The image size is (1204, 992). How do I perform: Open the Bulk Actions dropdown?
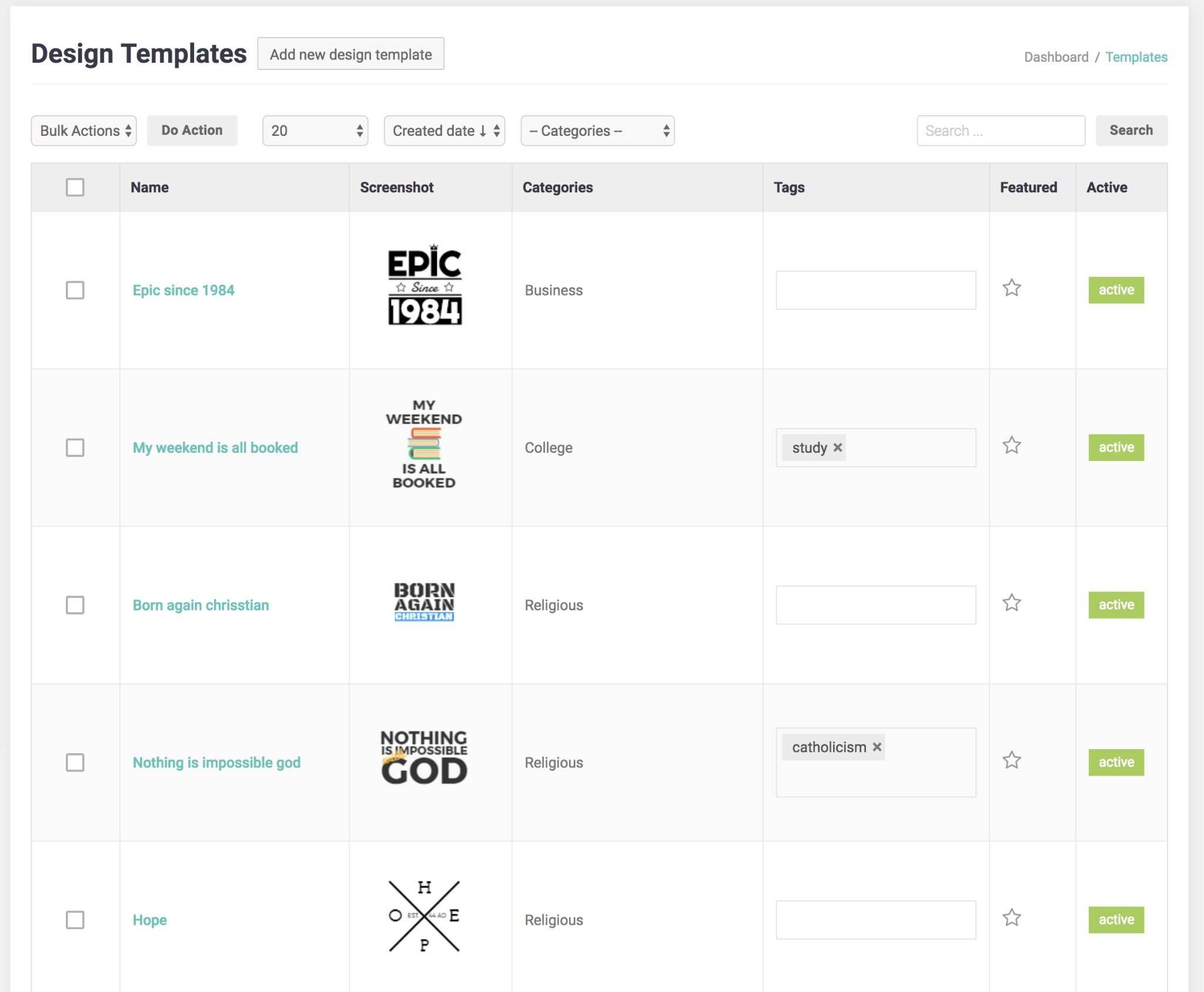(x=84, y=131)
